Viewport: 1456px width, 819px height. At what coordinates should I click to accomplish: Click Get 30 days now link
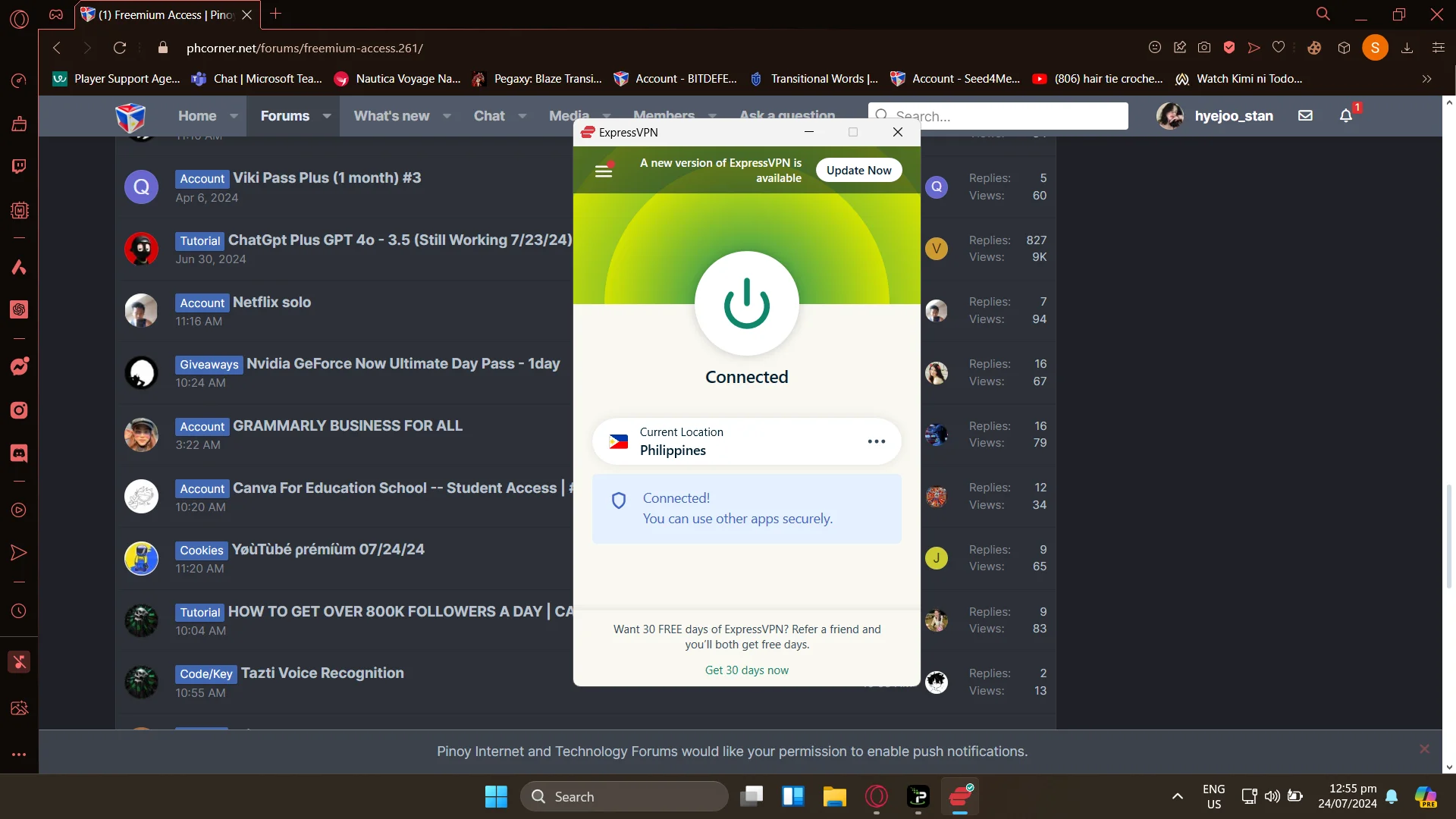click(746, 670)
